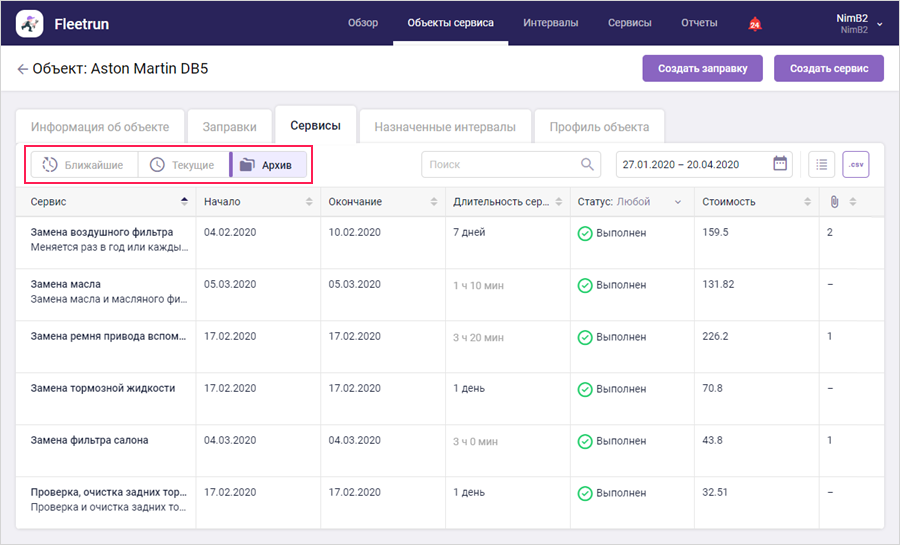Open the notifications bell showing 24
900x545 pixels.
point(755,24)
